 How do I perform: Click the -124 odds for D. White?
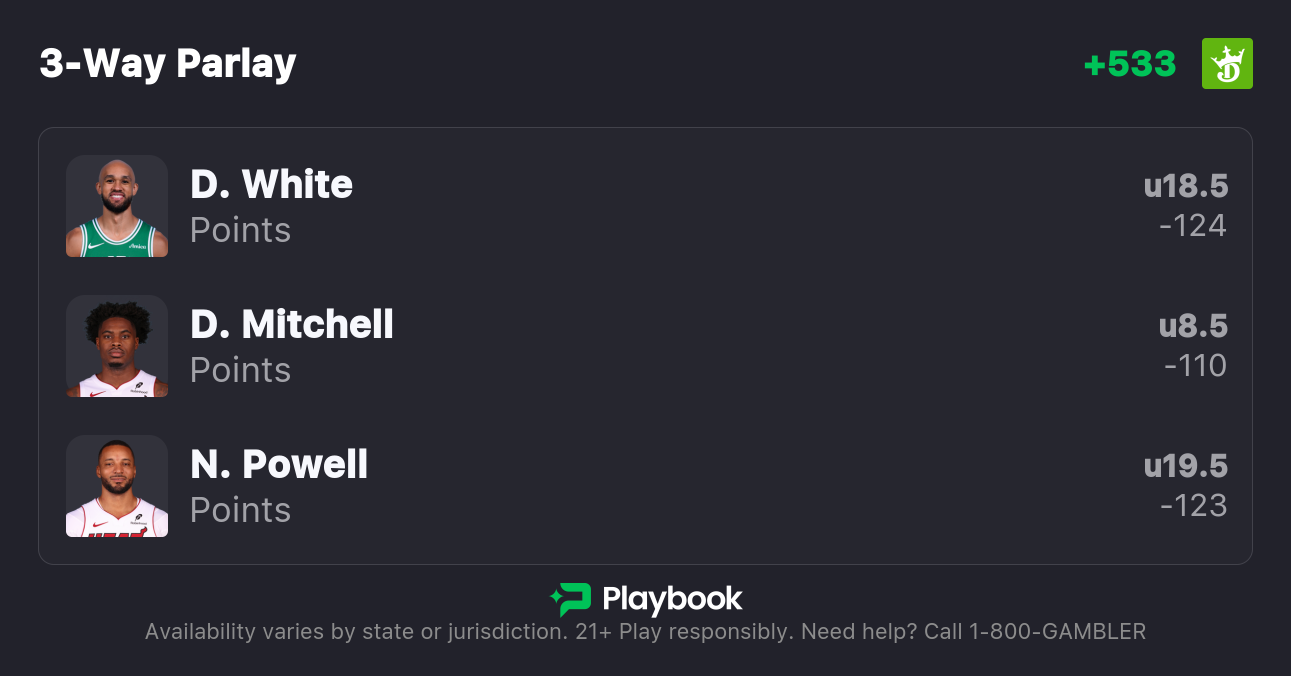(x=1193, y=226)
